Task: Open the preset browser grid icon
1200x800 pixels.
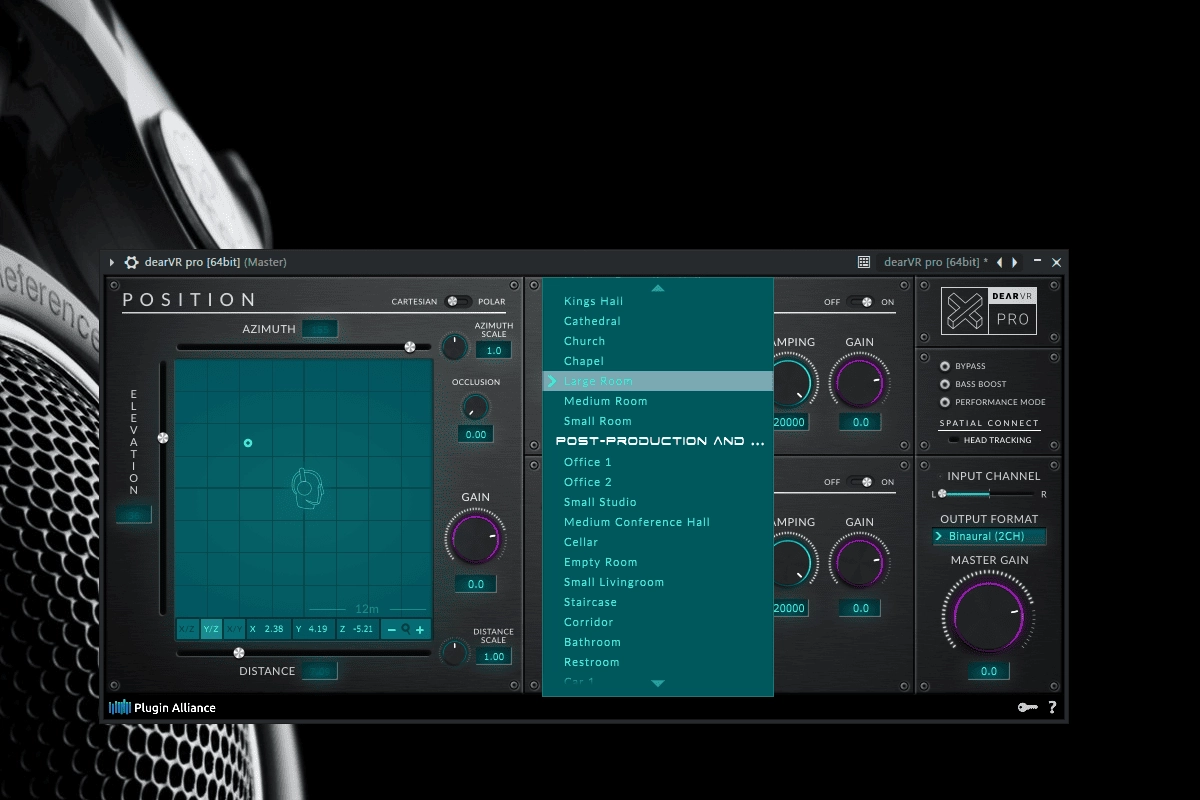Action: [864, 262]
